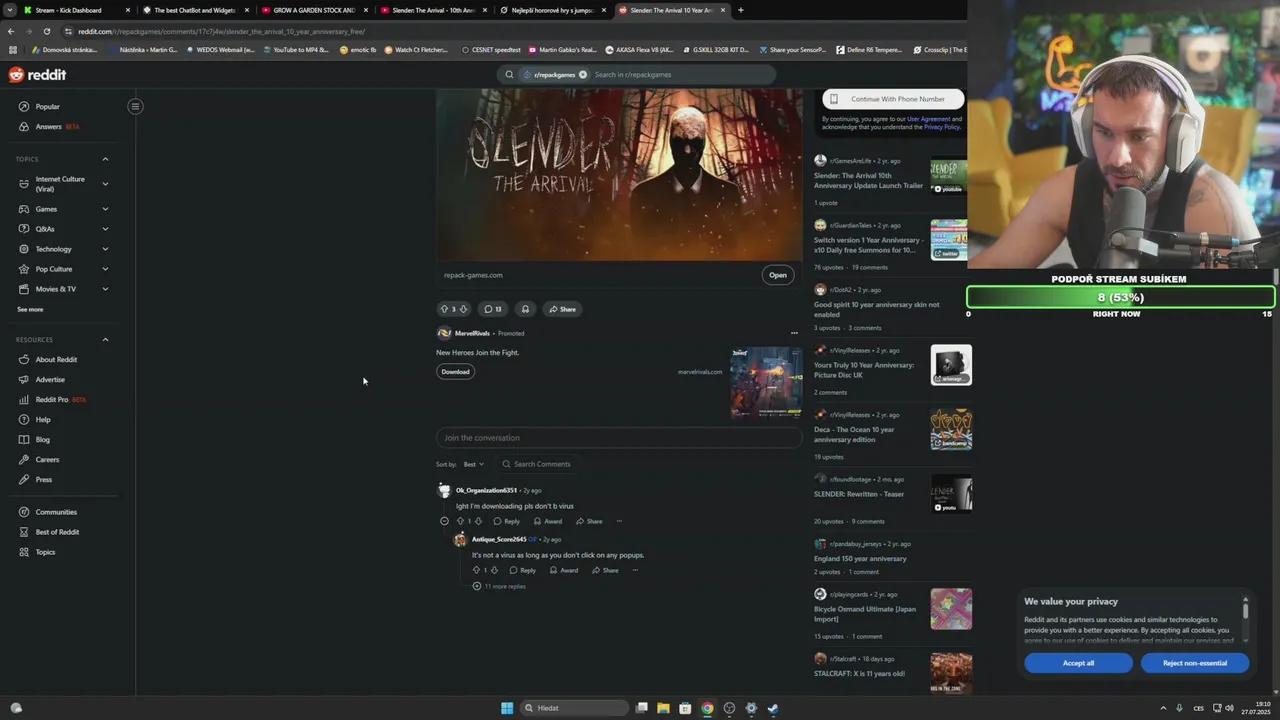Switch to Stream - Kick Dashboard tab
The image size is (1280, 720).
coord(77,10)
